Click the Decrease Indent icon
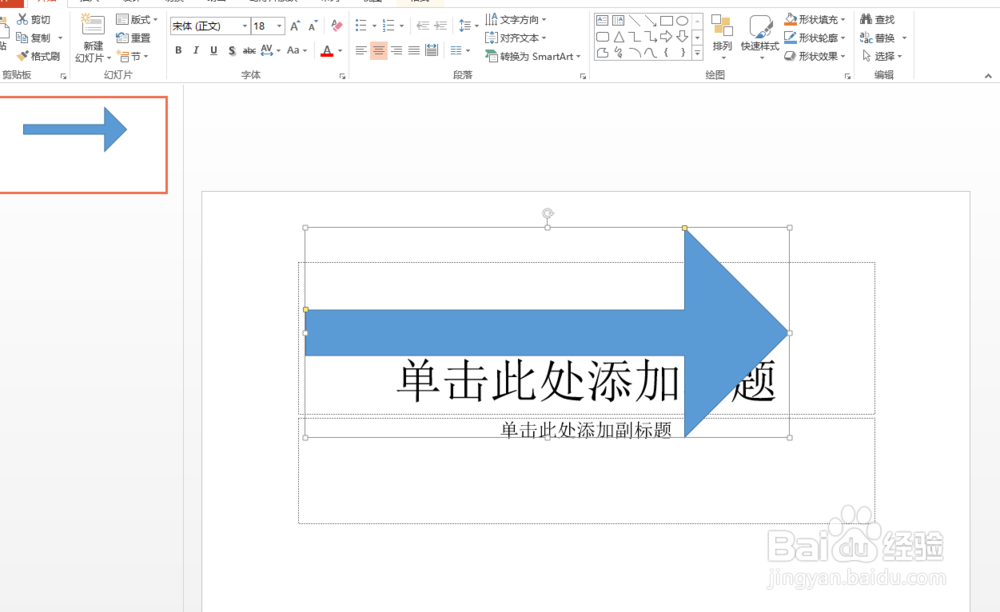The image size is (1000, 612). tap(422, 26)
